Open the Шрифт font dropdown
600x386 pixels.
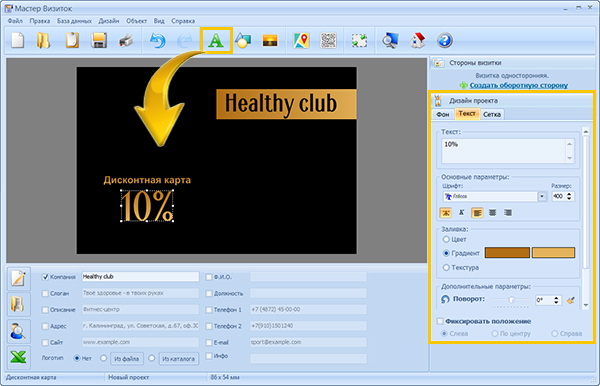[542, 196]
